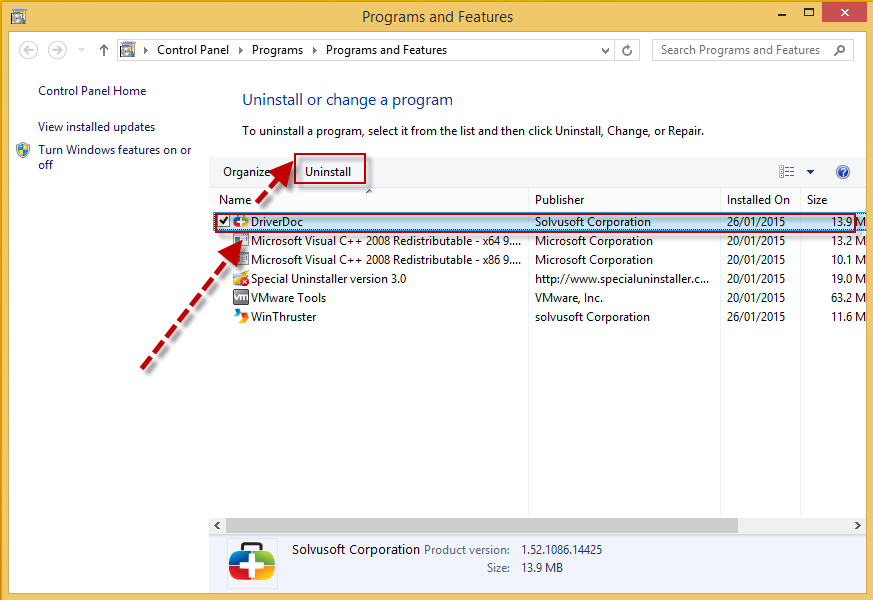Open the recent locations history arrow
Image resolution: width=873 pixels, height=600 pixels.
pyautogui.click(x=81, y=50)
